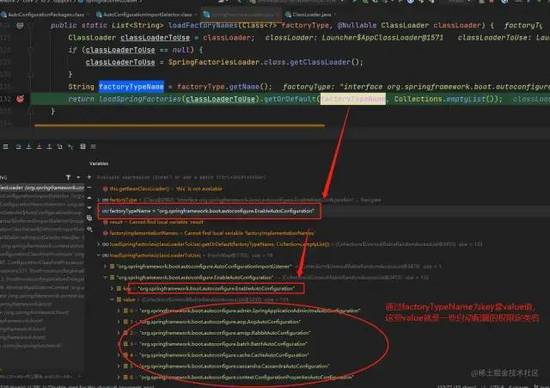Select the ConfigurationPropertiesAutoConfiguration list entry
This screenshot has height=388, width=550.
(x=246, y=377)
